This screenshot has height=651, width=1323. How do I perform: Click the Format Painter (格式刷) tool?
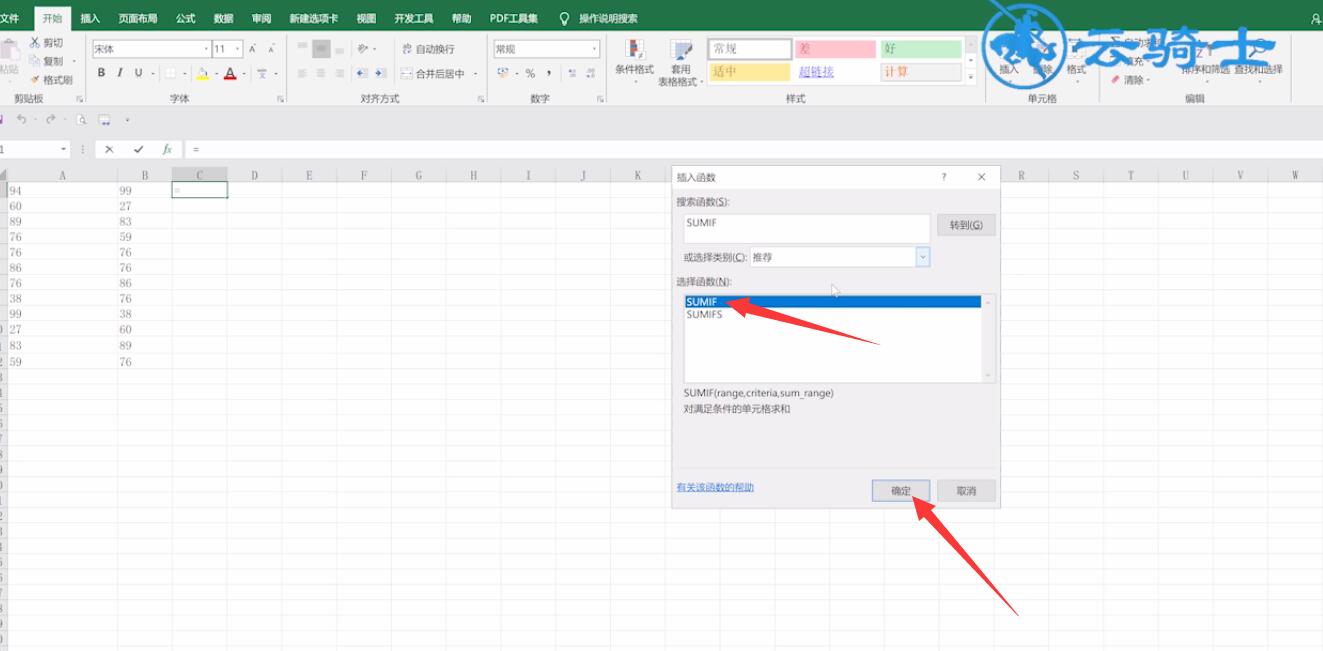(50, 80)
